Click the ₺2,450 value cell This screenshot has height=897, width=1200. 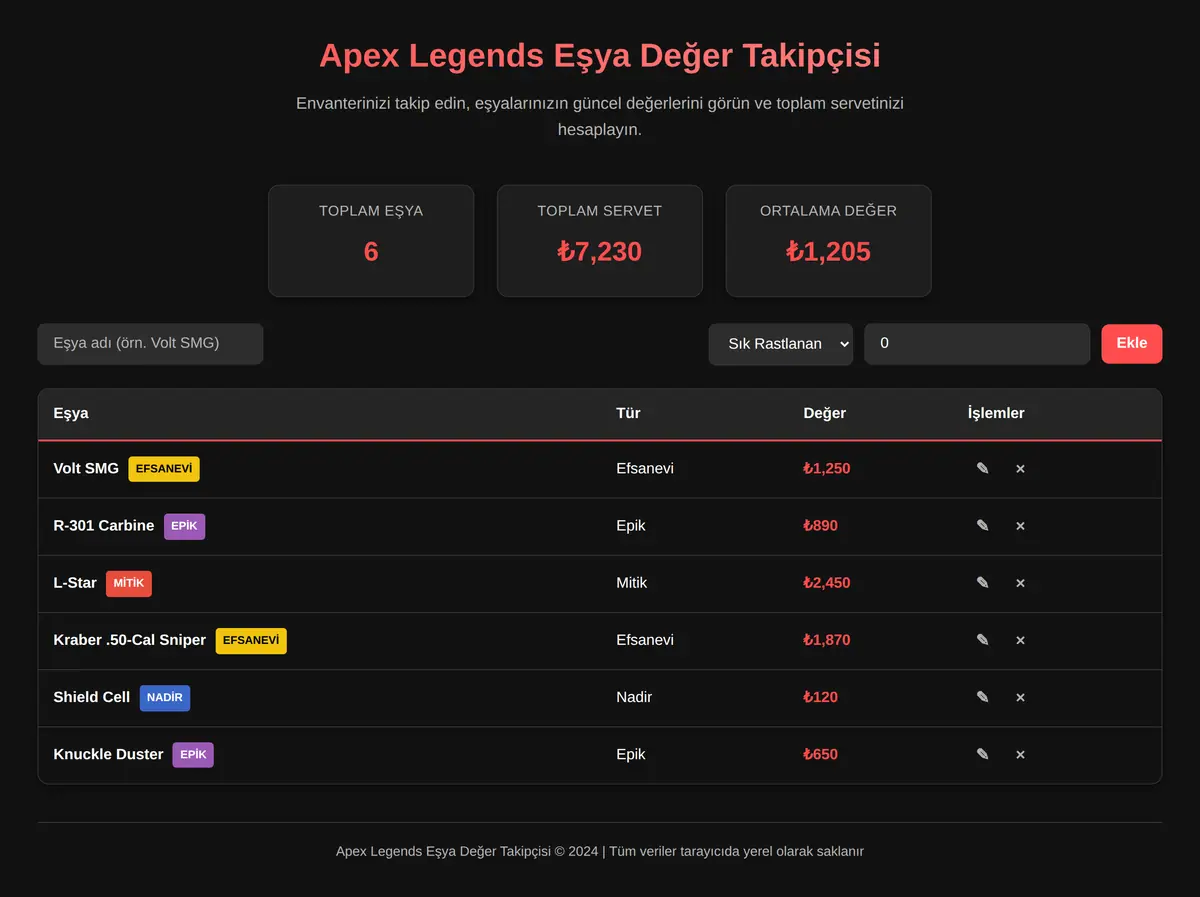pyautogui.click(x=827, y=583)
